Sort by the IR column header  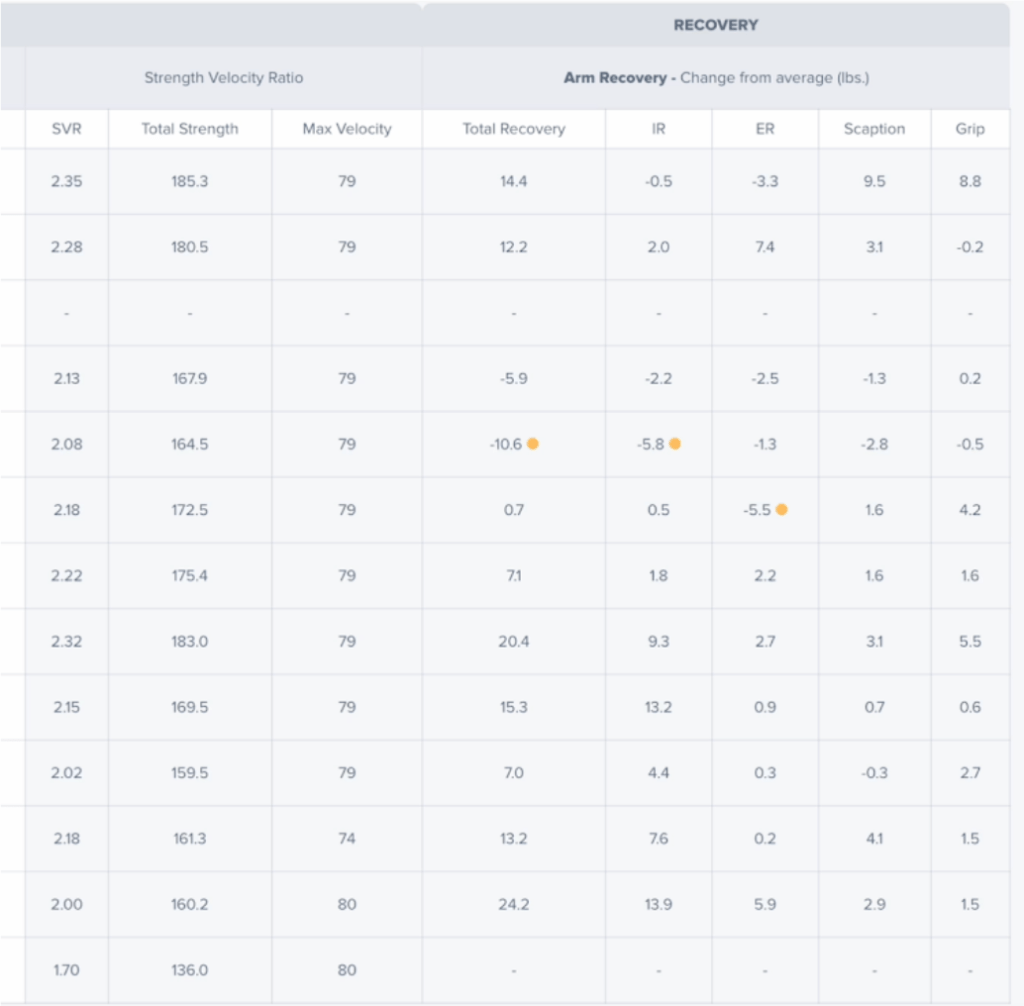658,129
